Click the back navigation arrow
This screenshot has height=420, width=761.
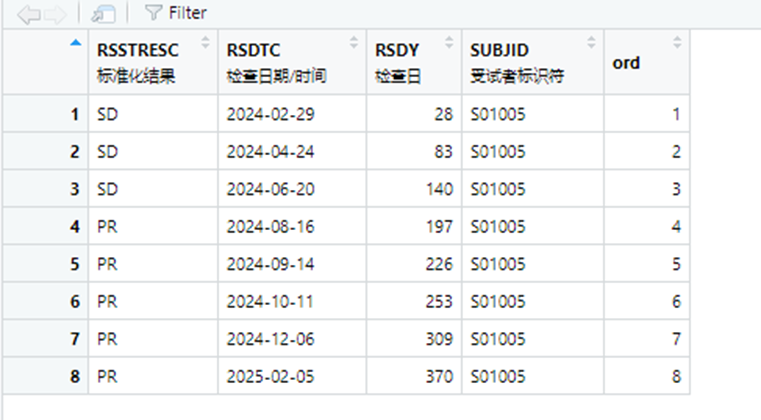click(x=29, y=13)
